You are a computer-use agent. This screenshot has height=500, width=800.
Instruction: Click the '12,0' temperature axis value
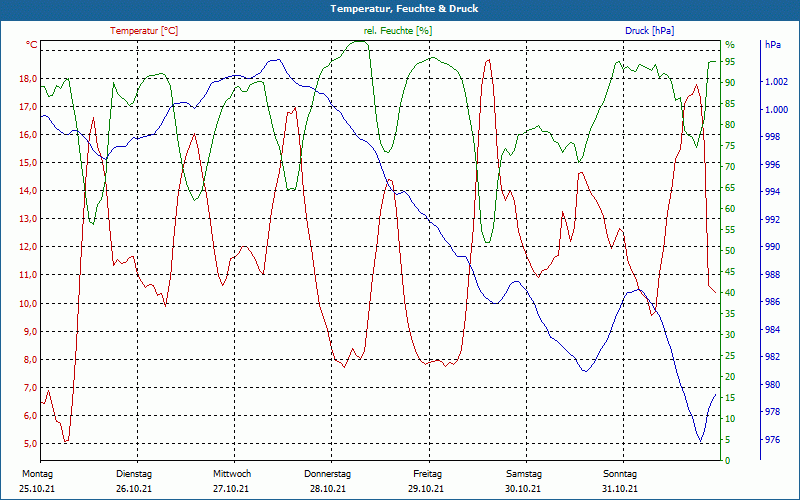tap(29, 247)
